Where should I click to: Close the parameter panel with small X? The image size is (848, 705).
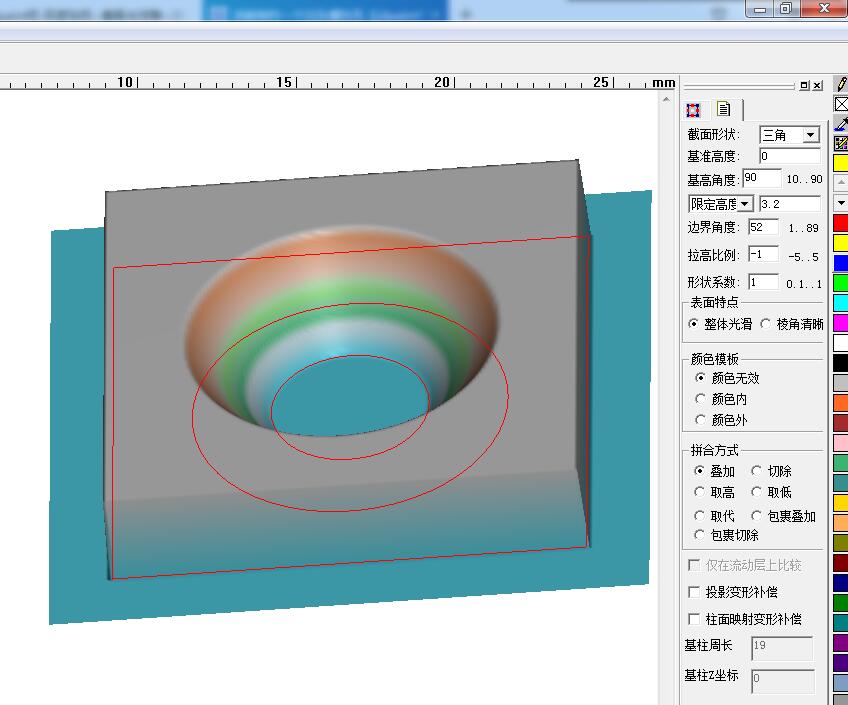point(817,85)
